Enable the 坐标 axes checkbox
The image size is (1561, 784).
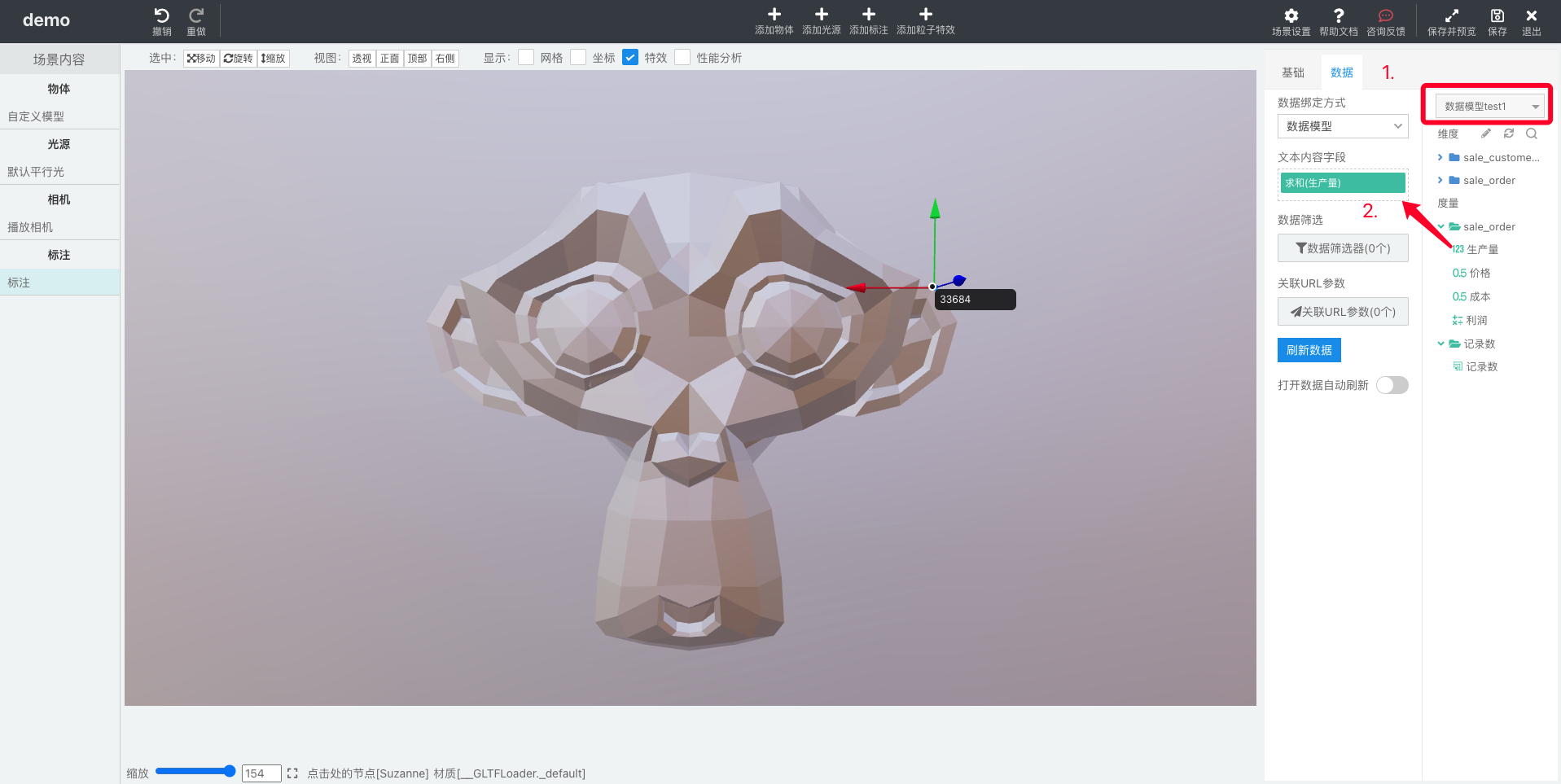578,57
